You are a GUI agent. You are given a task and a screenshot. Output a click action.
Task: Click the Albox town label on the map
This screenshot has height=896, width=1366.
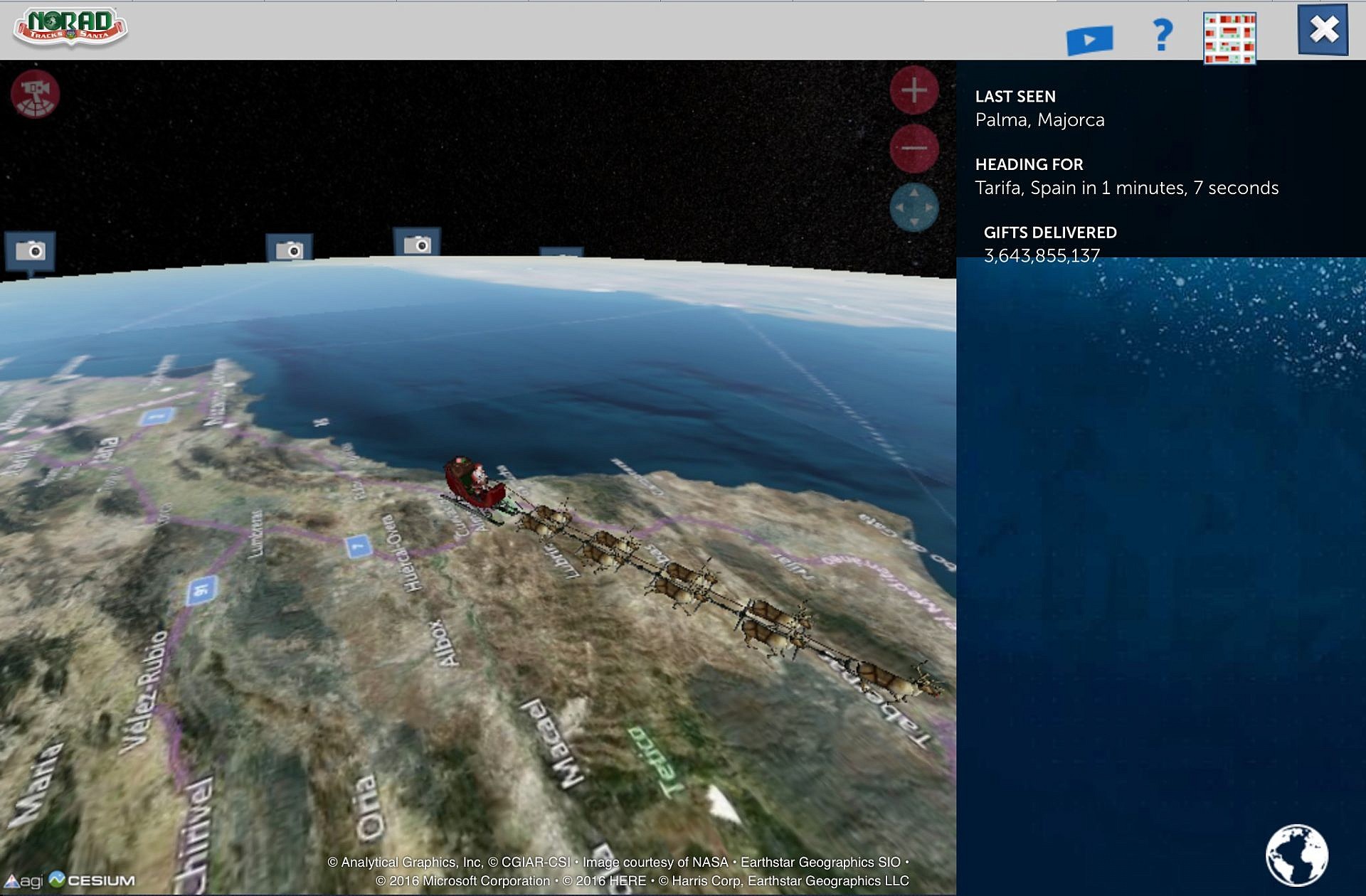[444, 644]
